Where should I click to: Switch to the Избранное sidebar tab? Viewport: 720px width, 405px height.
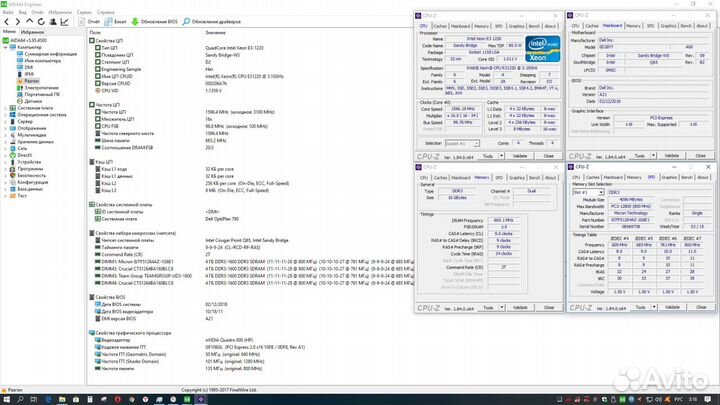tap(32, 32)
